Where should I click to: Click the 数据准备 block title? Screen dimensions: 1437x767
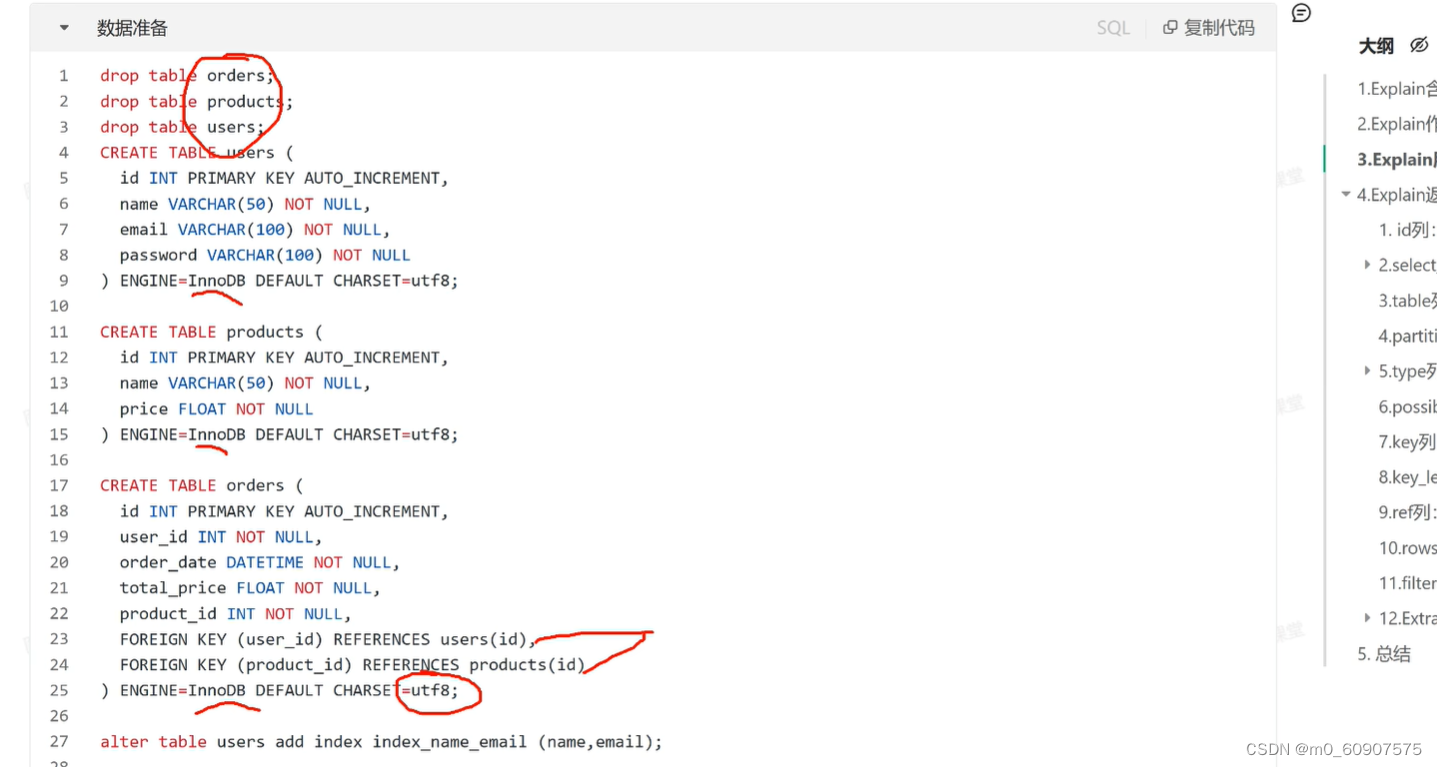point(132,28)
